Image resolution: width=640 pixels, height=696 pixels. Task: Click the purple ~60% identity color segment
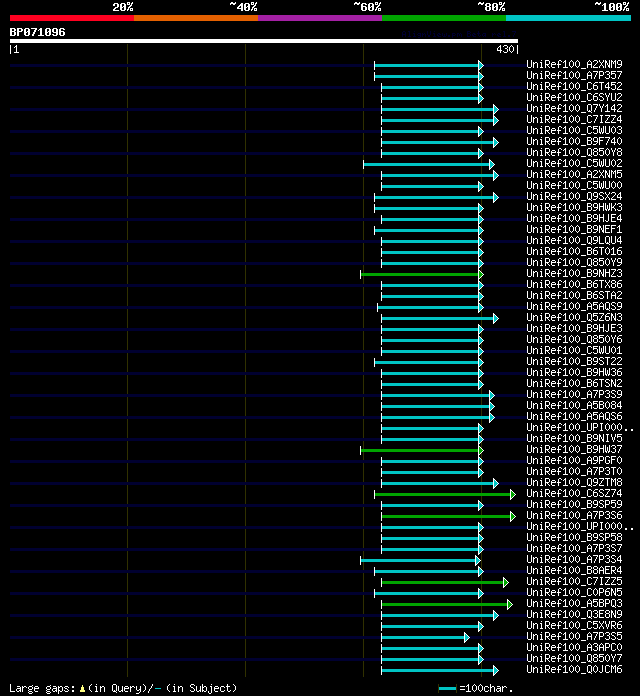click(x=320, y=18)
